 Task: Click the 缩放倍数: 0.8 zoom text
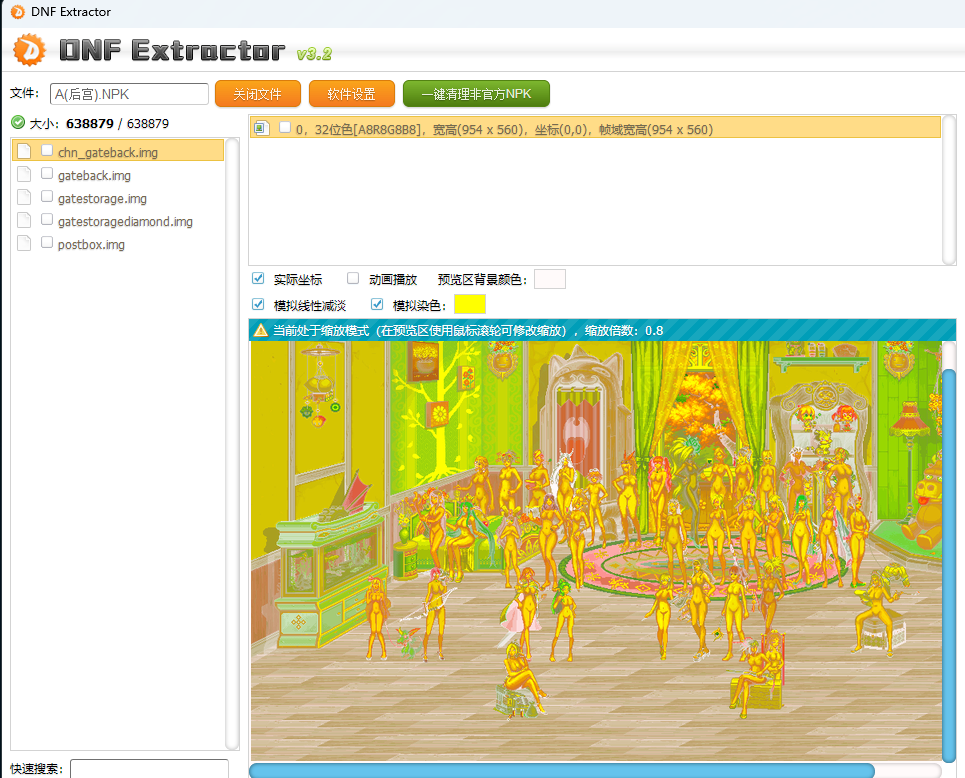[x=623, y=331]
